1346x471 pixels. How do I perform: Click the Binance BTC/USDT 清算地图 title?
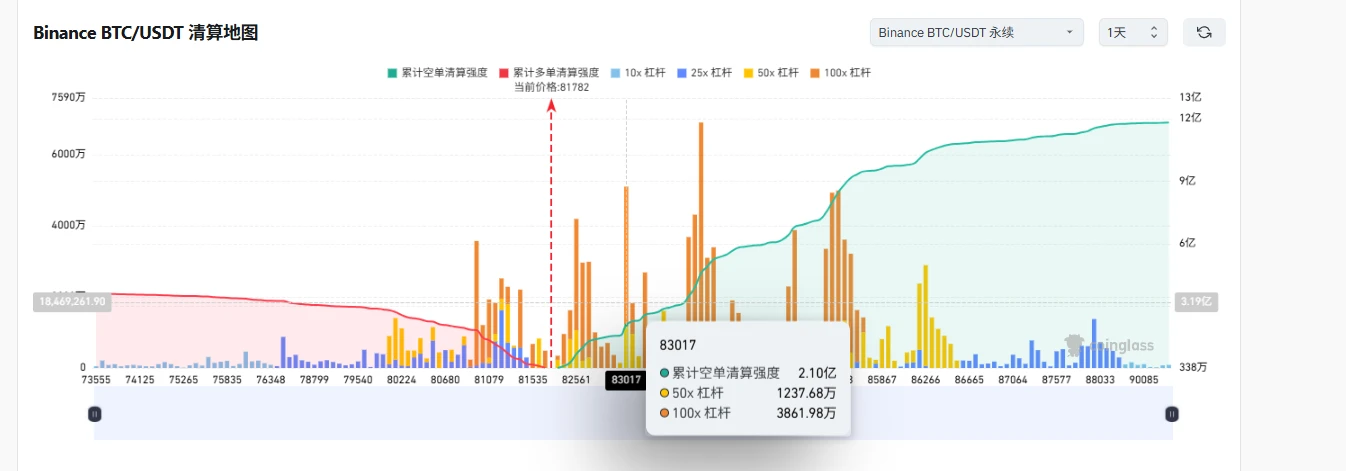click(146, 33)
